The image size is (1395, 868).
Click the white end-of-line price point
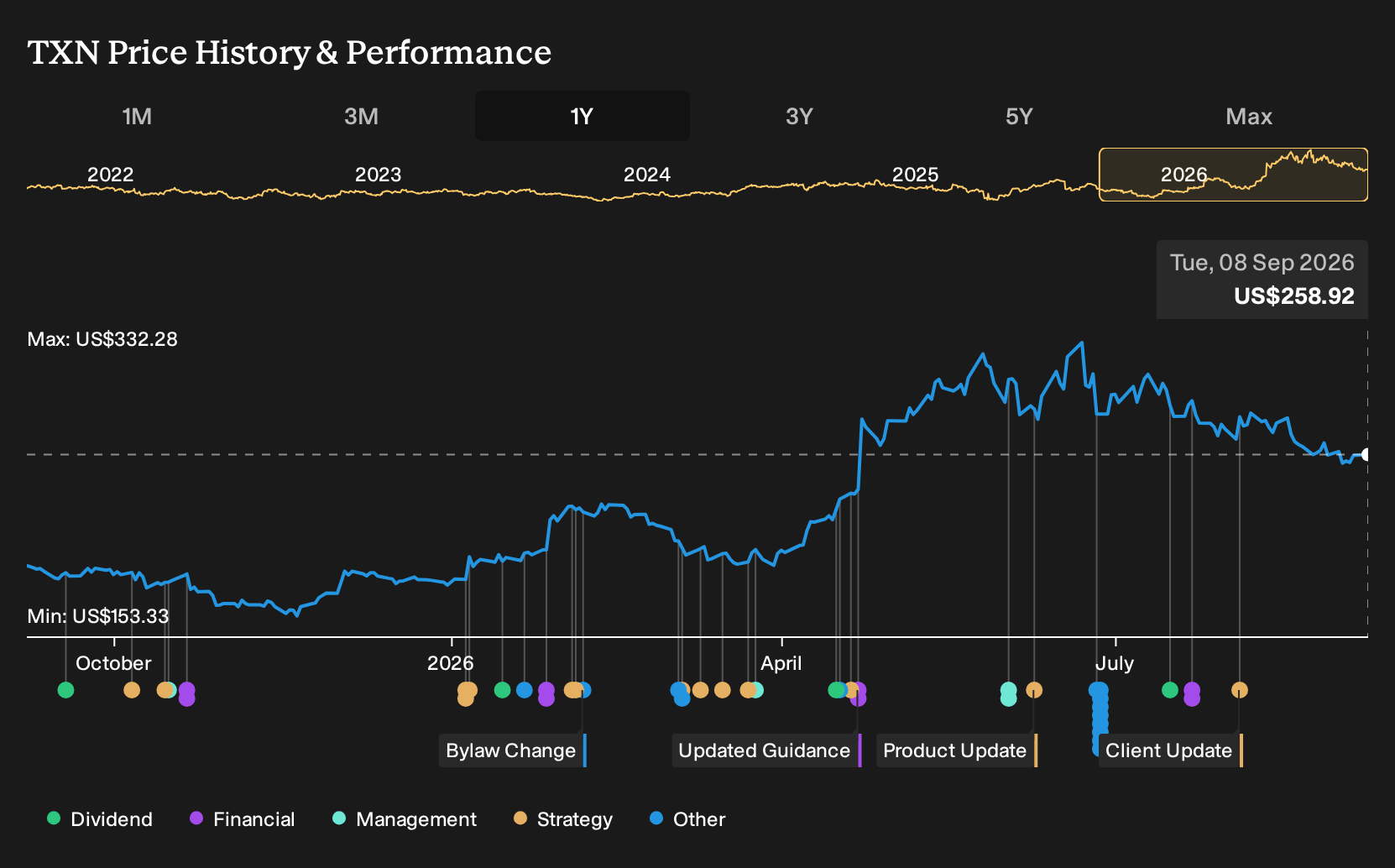[1366, 455]
